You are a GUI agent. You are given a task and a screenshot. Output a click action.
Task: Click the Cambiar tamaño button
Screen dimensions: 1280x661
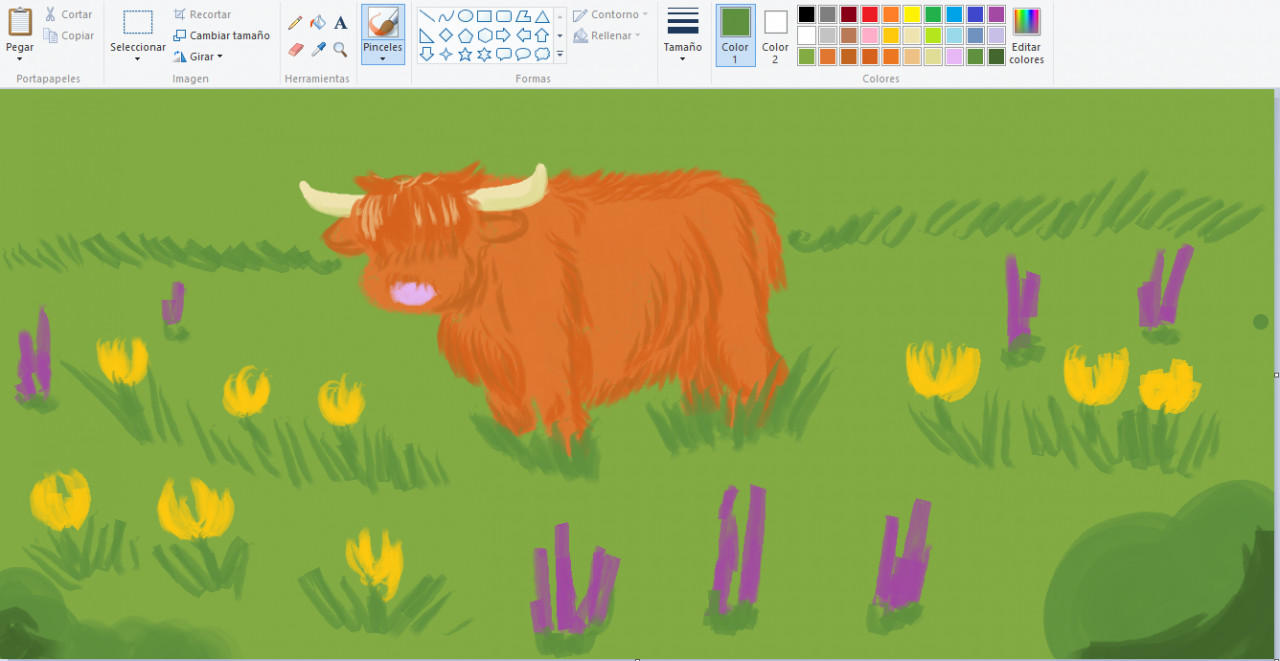(221, 35)
